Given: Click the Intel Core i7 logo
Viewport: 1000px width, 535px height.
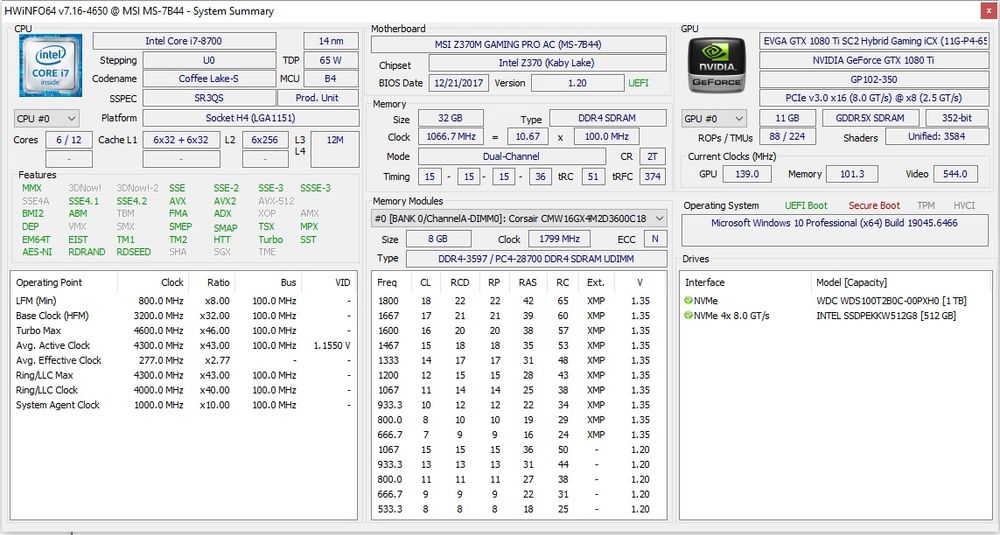Looking at the screenshot, I should coord(50,65).
